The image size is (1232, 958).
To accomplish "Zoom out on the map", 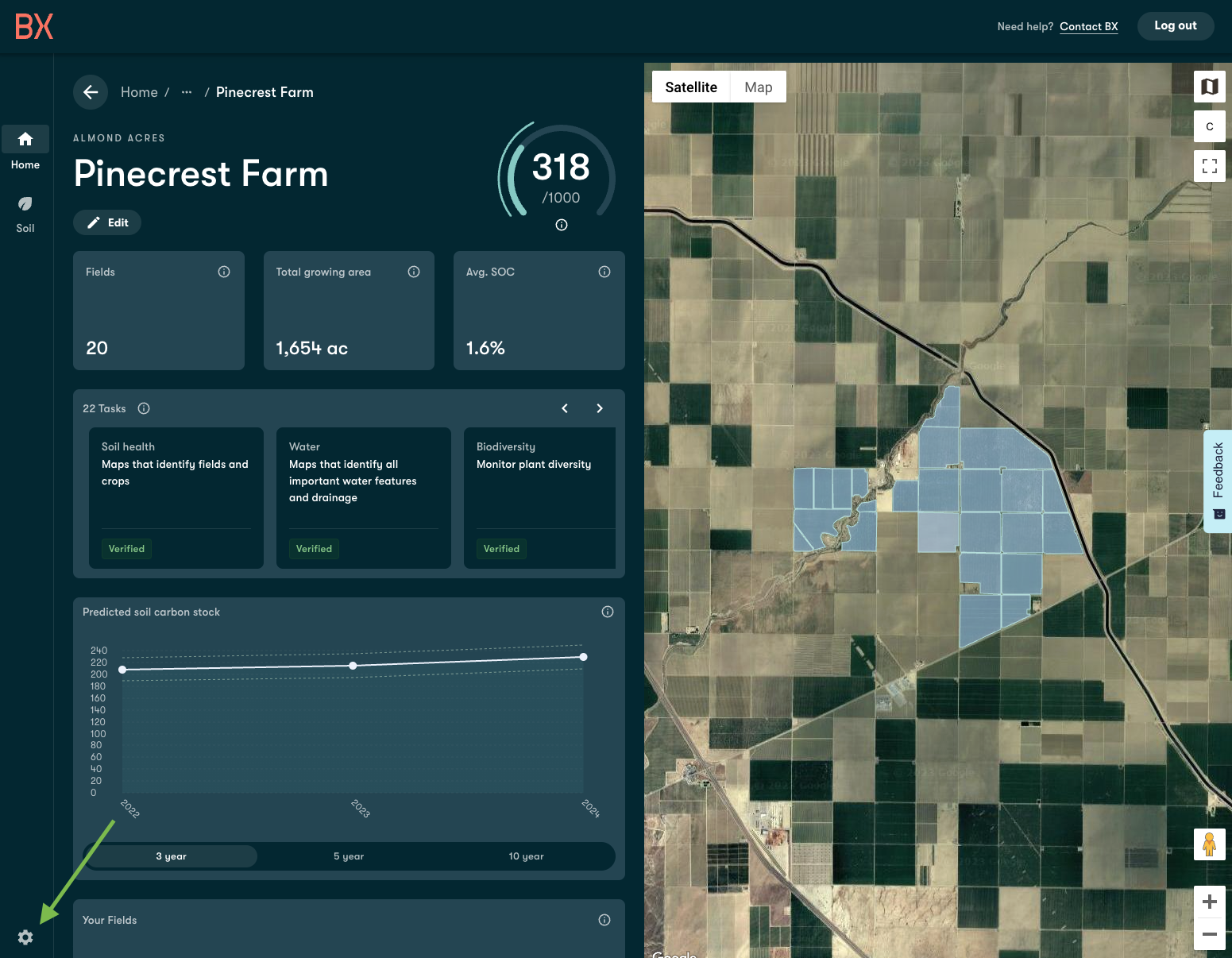I will coord(1209,934).
